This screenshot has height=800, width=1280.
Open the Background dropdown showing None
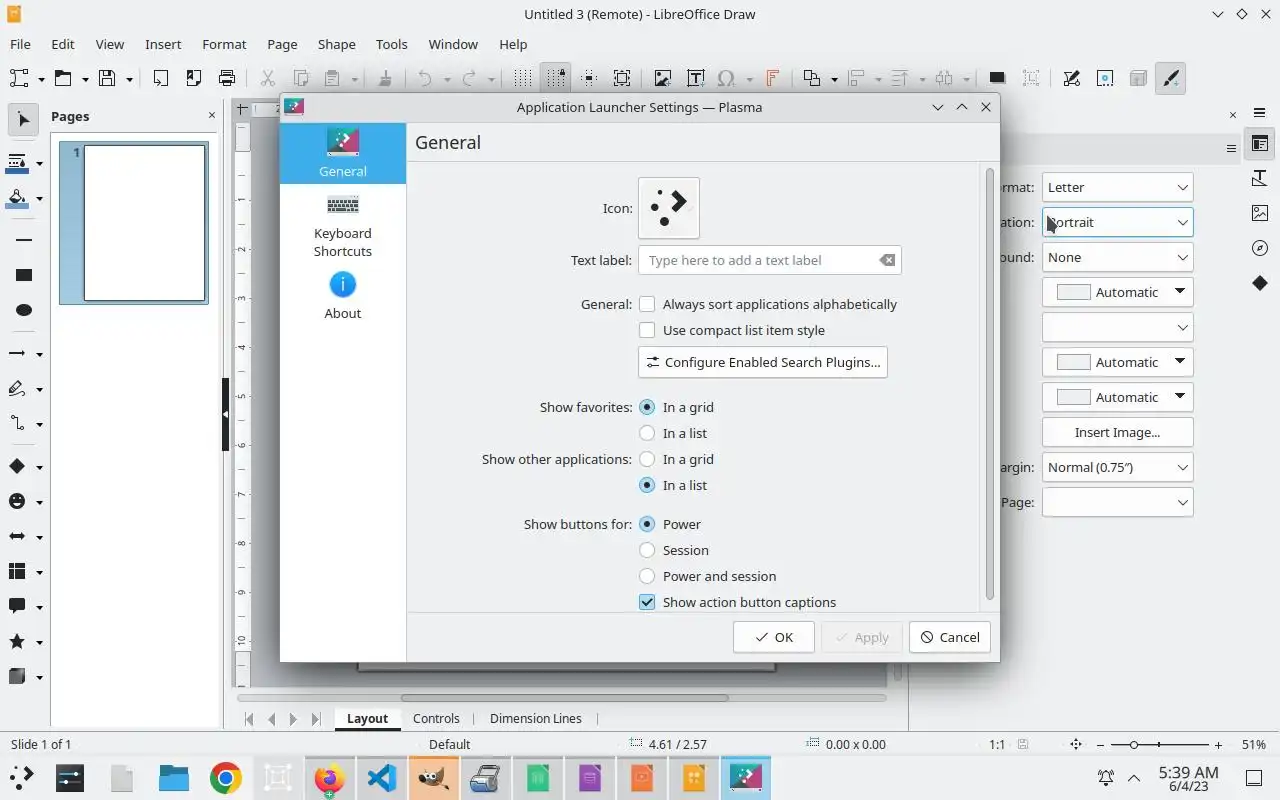tap(1117, 257)
